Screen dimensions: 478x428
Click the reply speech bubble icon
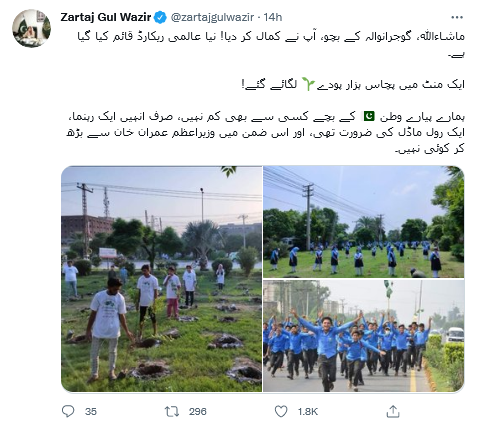coord(68,411)
